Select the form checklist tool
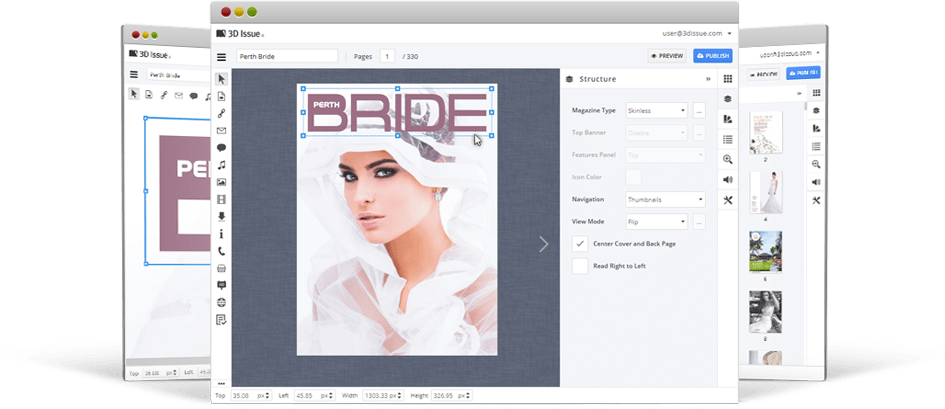 222,320
